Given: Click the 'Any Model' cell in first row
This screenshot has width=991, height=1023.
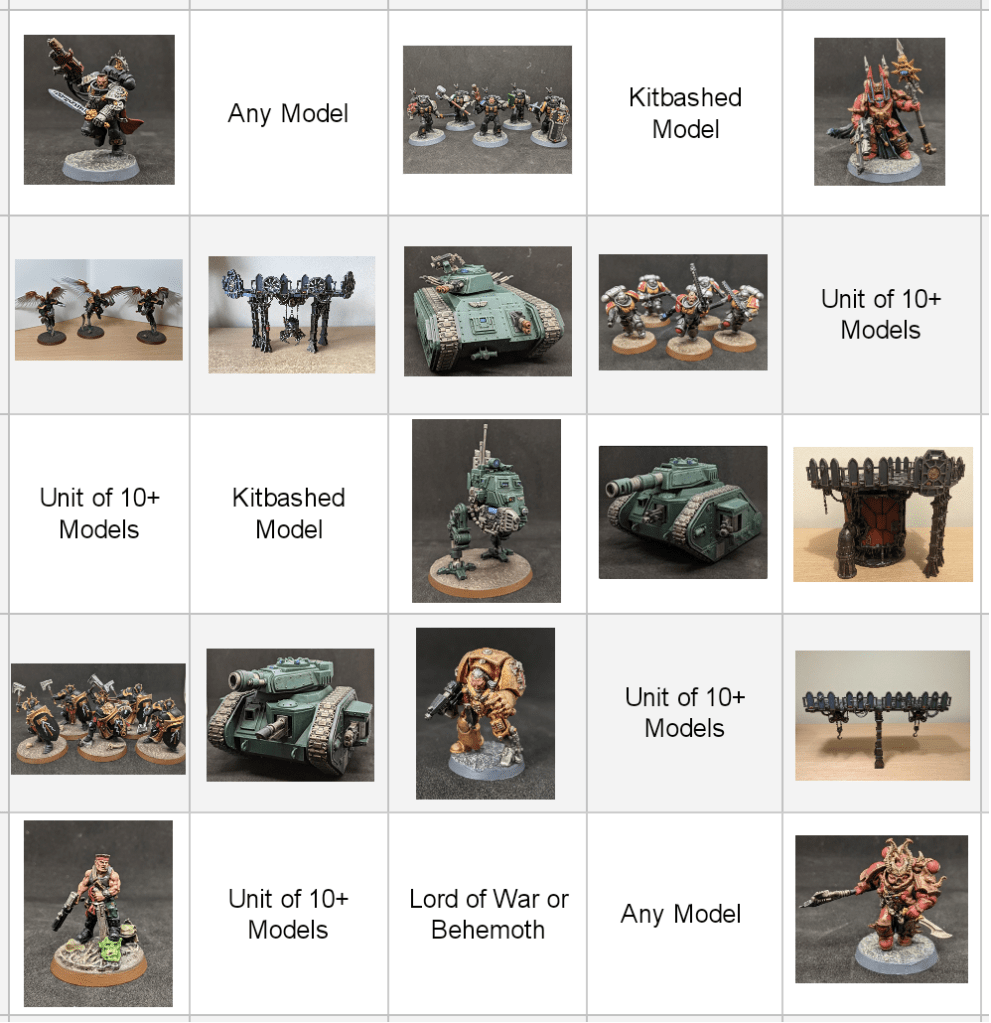Looking at the screenshot, I should [x=288, y=113].
